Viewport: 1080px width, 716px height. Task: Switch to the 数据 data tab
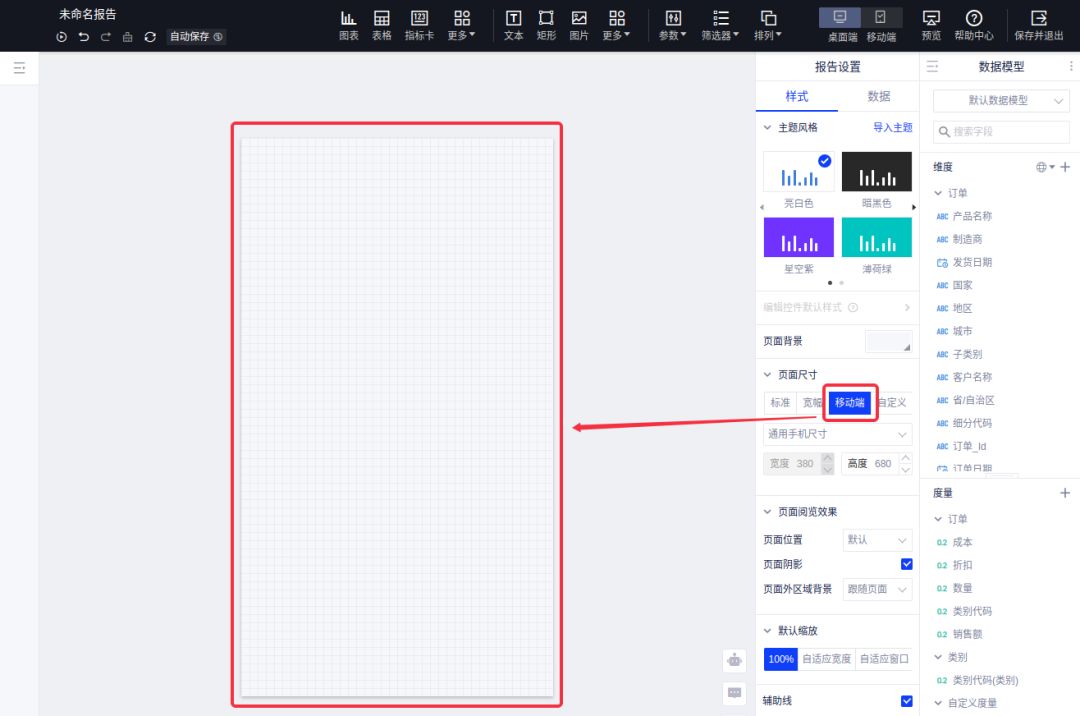point(879,96)
